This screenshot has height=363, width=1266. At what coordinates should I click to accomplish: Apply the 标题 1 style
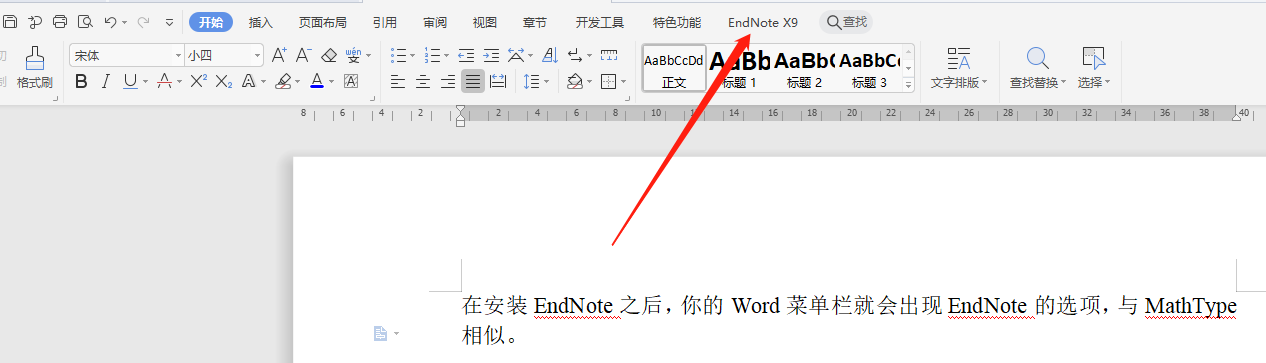coord(740,68)
